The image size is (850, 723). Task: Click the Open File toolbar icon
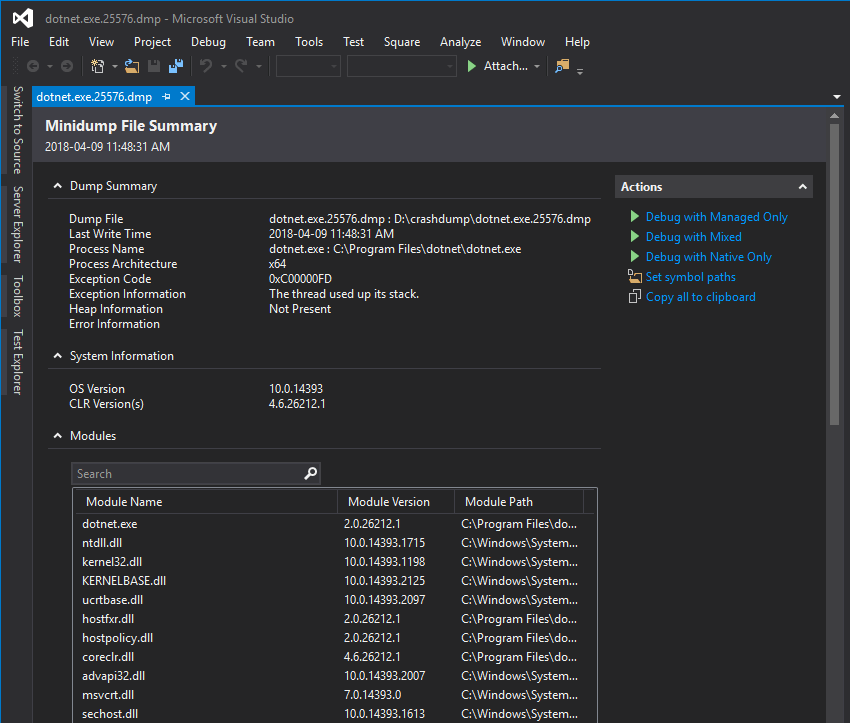(x=132, y=66)
